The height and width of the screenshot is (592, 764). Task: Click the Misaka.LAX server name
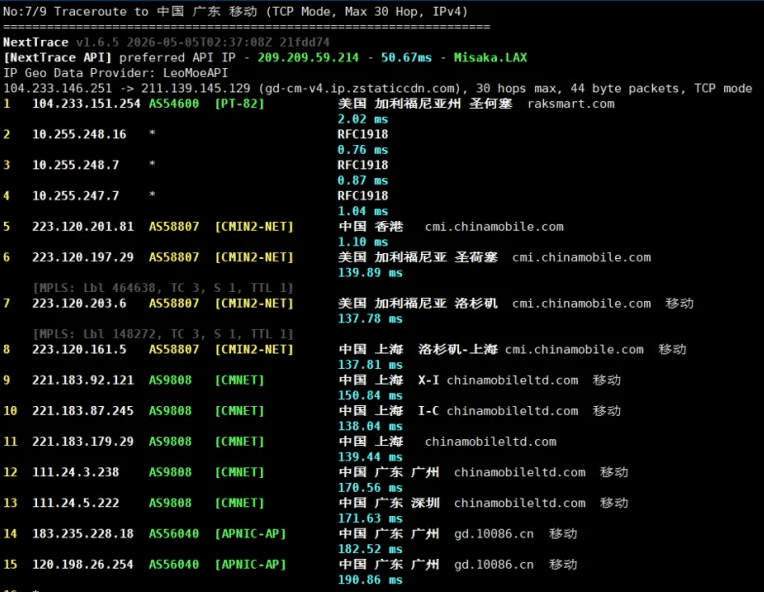[x=490, y=57]
